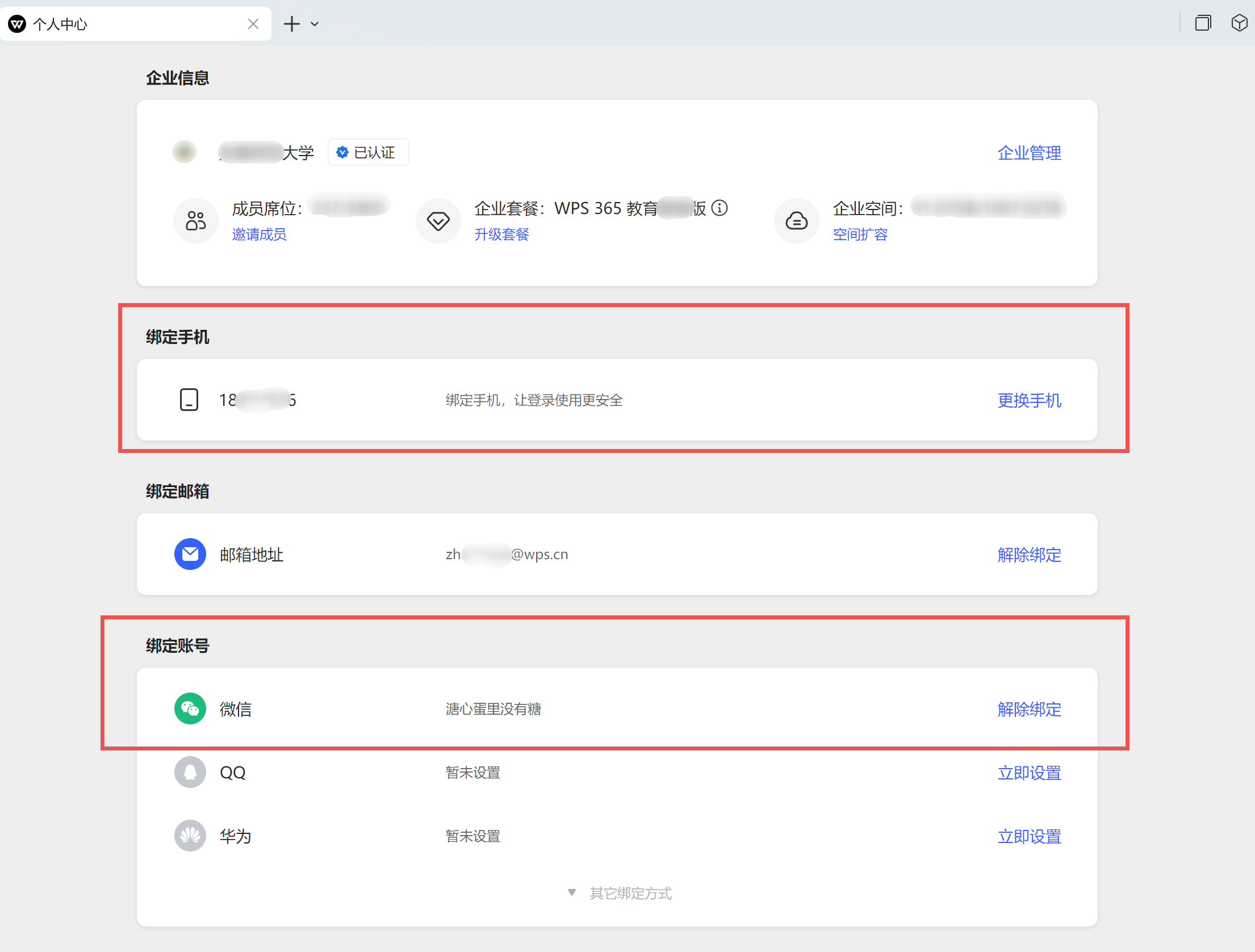Expand 其它绑定方式 section

point(620,893)
